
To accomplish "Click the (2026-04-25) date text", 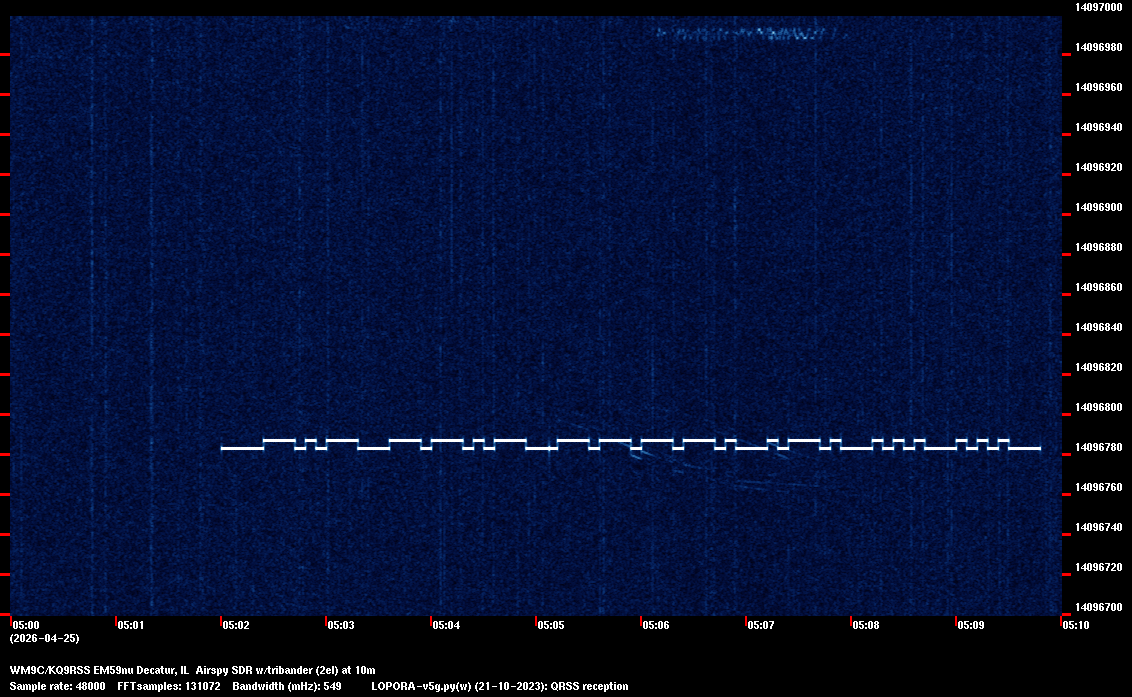I will [x=44, y=638].
